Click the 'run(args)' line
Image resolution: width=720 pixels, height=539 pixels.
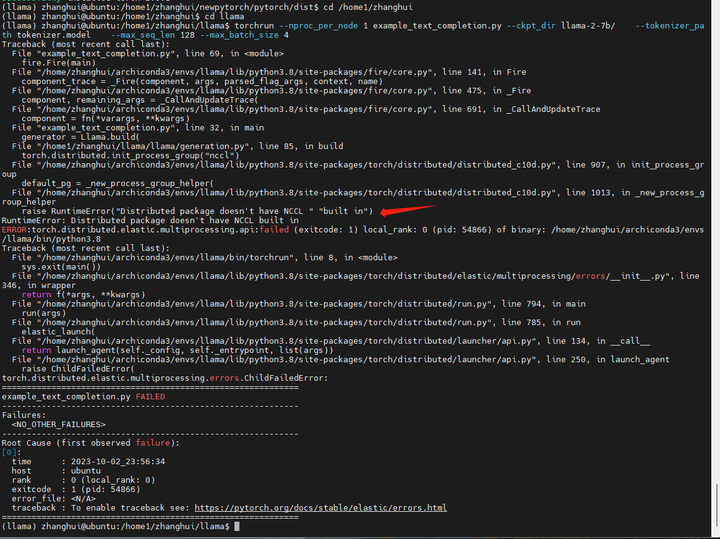tap(44, 313)
